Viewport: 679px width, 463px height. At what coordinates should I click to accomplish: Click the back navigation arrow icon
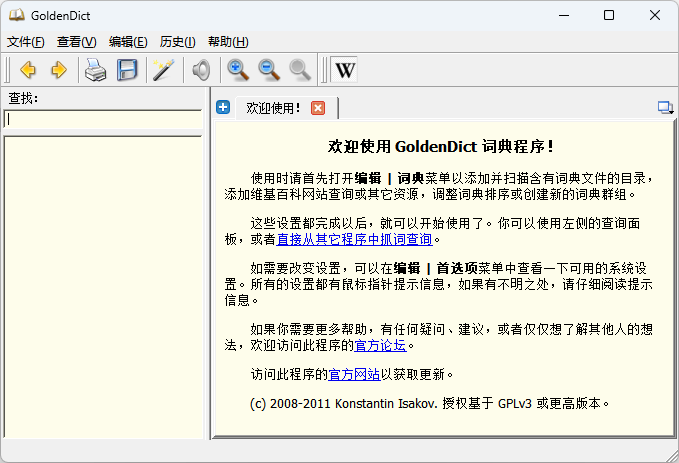(28, 70)
